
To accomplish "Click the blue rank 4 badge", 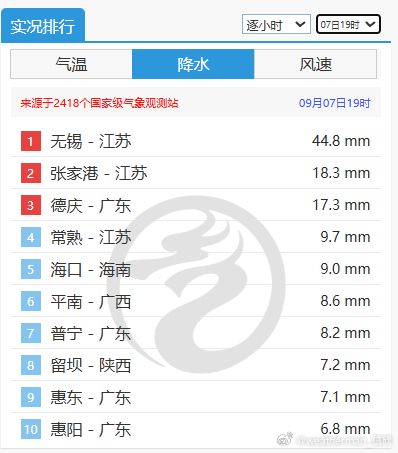I will point(31,237).
